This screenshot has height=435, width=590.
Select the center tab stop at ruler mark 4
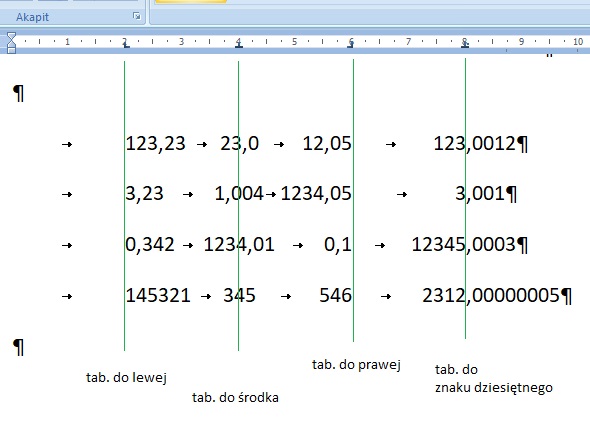click(x=239, y=45)
